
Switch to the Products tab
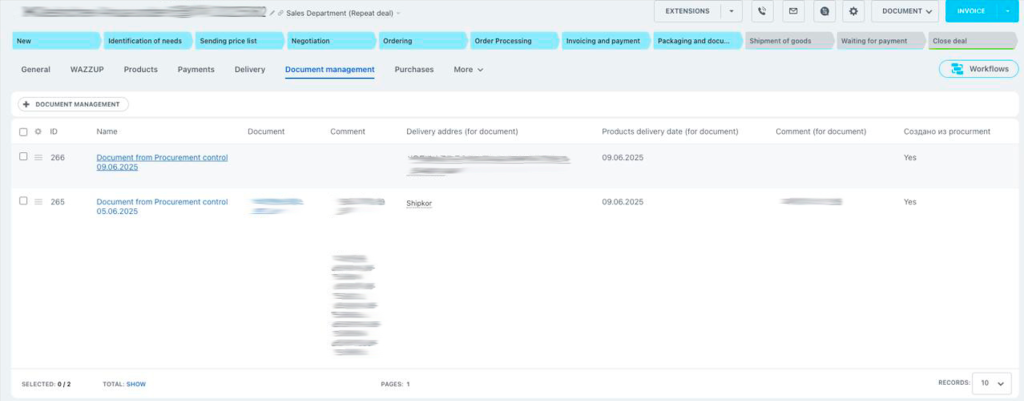click(x=140, y=70)
